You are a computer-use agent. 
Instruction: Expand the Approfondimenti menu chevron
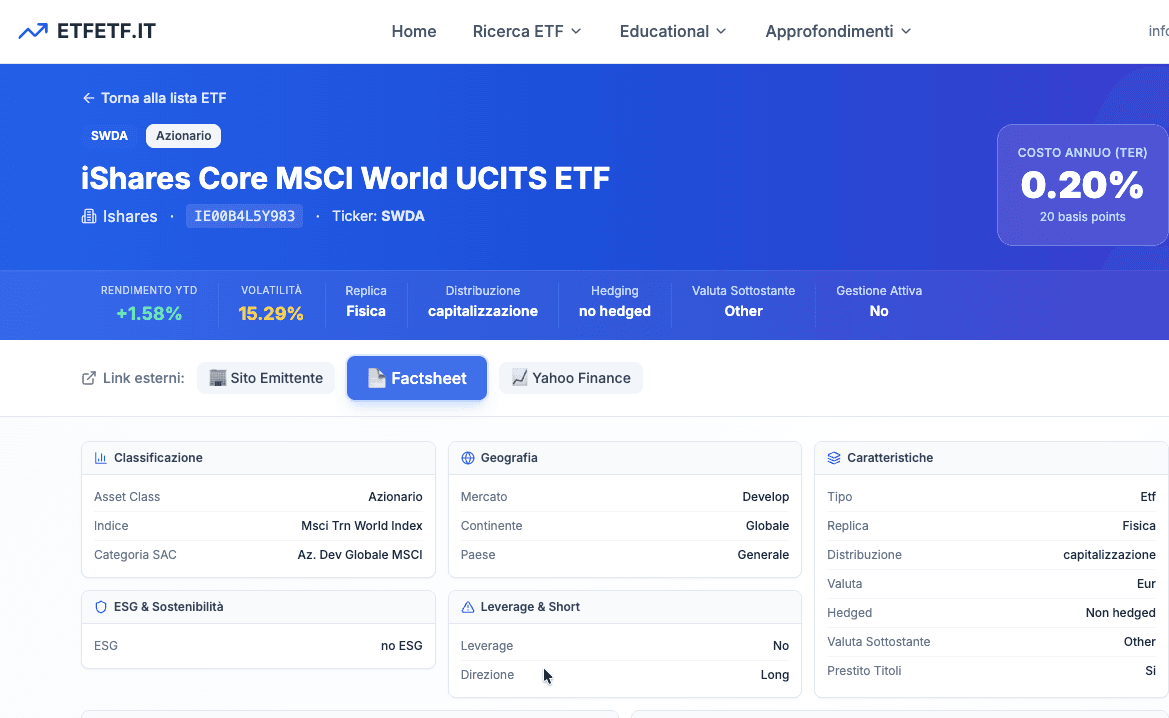[907, 31]
